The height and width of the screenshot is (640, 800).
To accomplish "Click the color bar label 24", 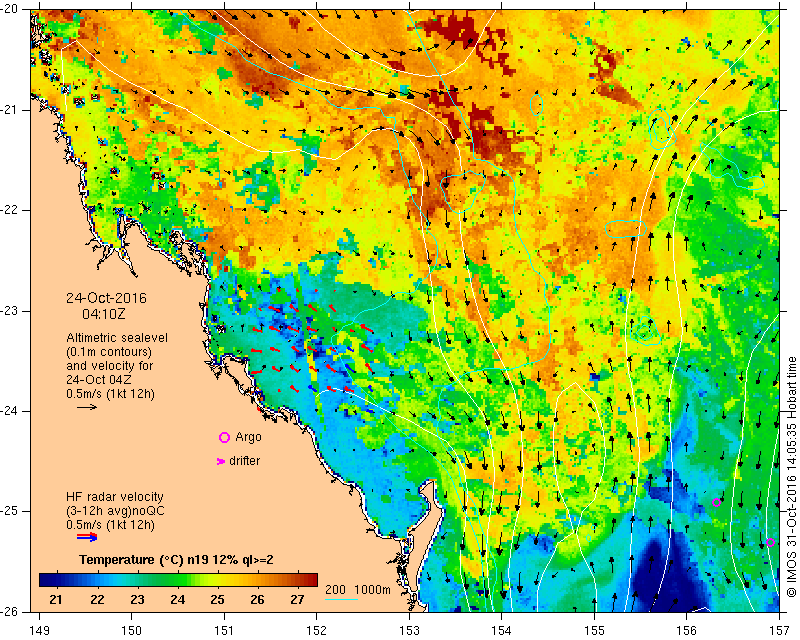I will (177, 599).
